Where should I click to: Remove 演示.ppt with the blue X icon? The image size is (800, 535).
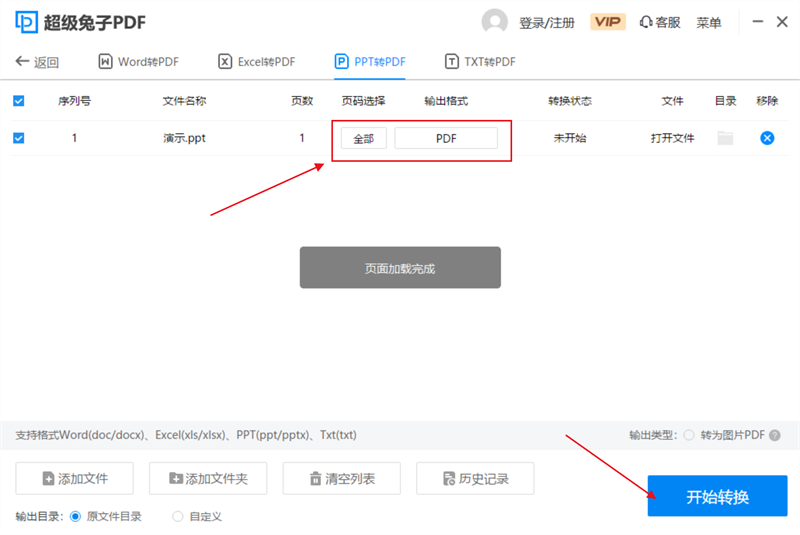[767, 138]
